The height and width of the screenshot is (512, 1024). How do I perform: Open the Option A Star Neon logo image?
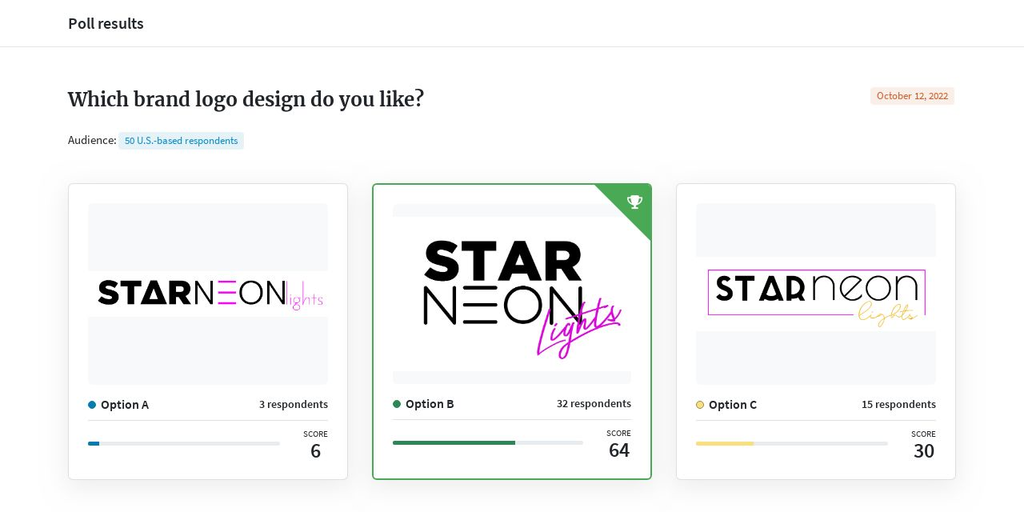208,293
